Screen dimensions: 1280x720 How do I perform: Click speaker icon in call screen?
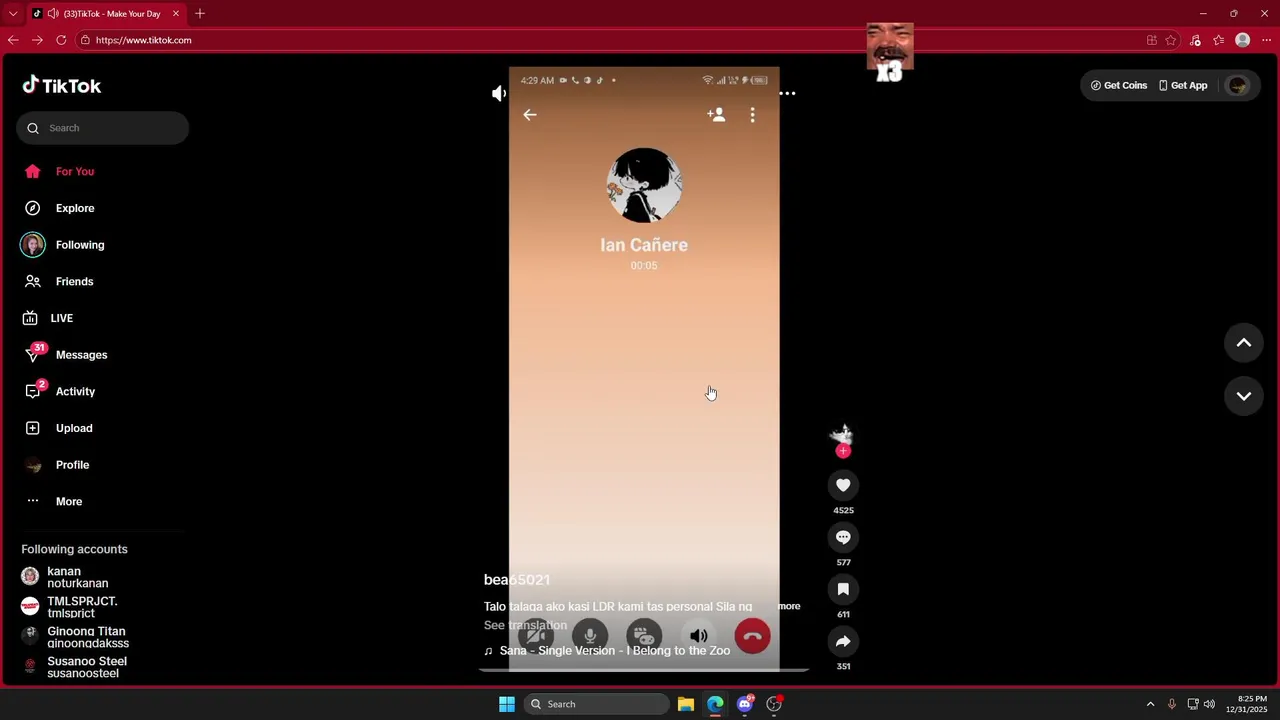[x=699, y=636]
